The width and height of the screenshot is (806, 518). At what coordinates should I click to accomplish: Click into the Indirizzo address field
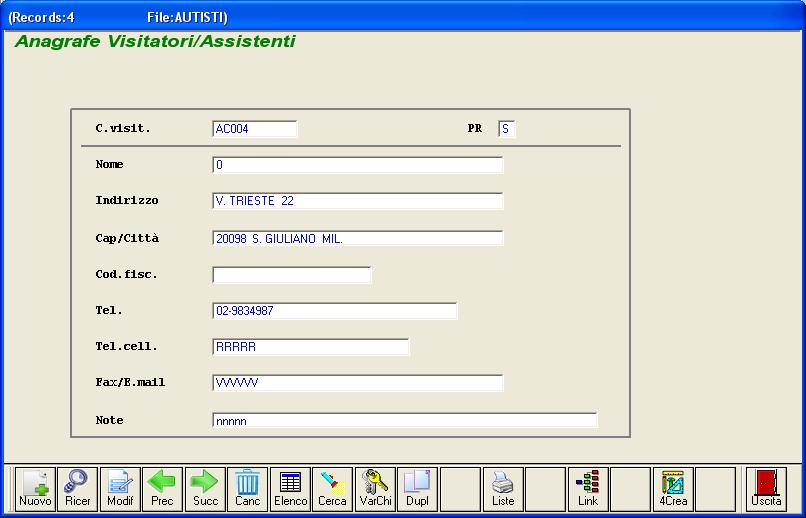pos(357,201)
